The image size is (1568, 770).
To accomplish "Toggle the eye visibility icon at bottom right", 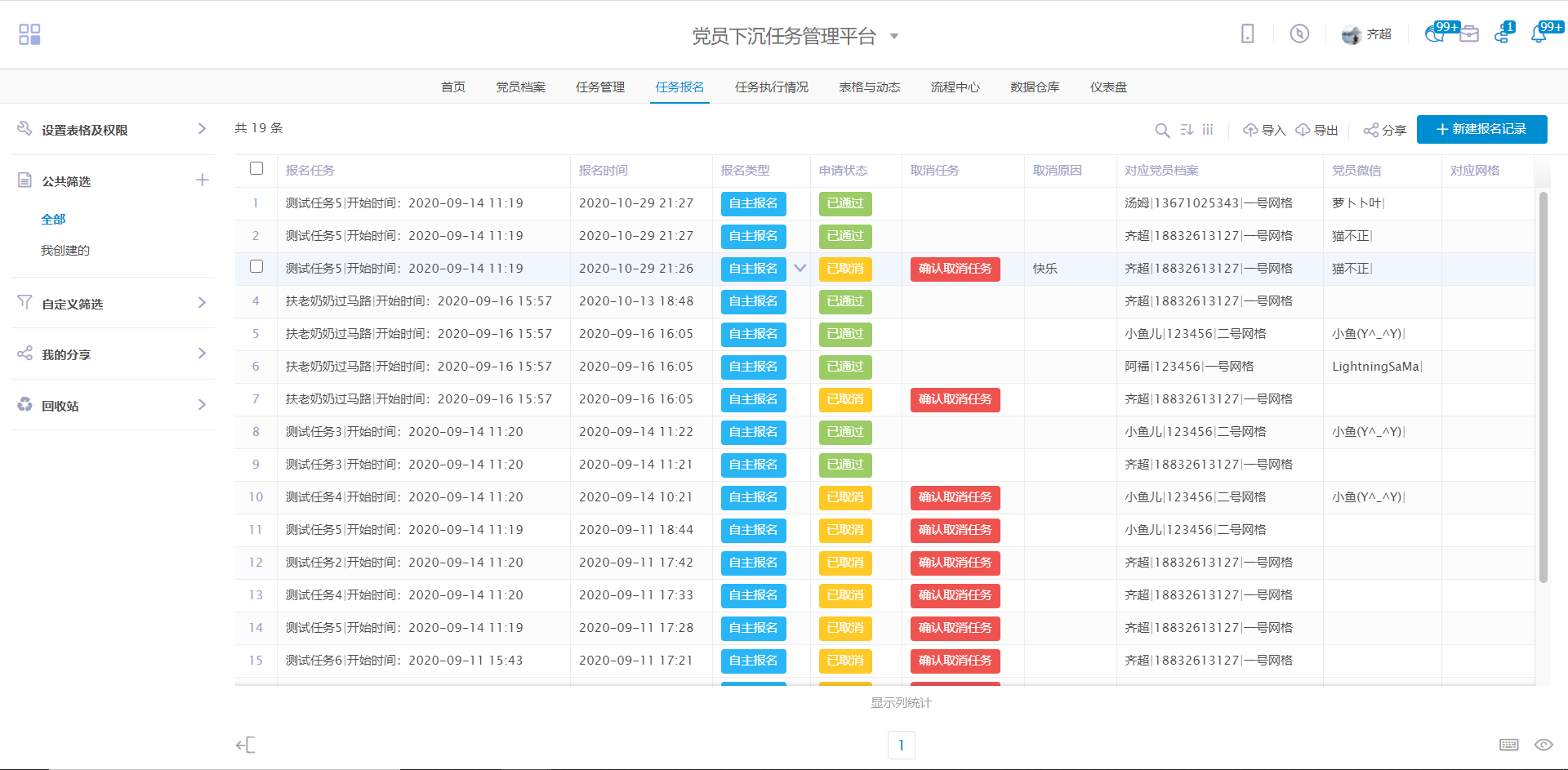I will click(x=1543, y=745).
